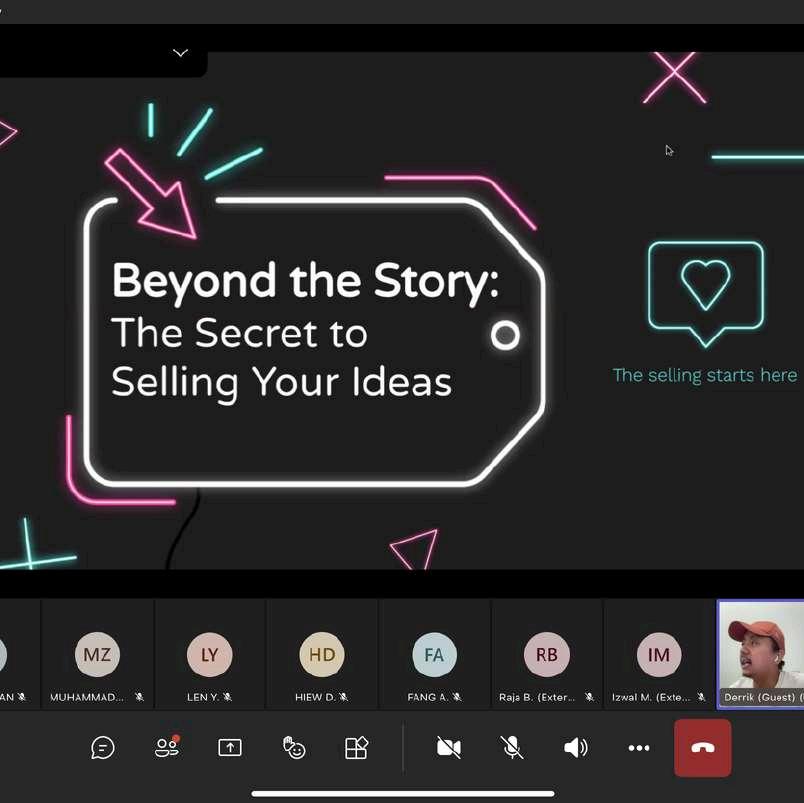This screenshot has height=803, width=804.
Task: Toggle the camera off icon
Action: (x=449, y=747)
